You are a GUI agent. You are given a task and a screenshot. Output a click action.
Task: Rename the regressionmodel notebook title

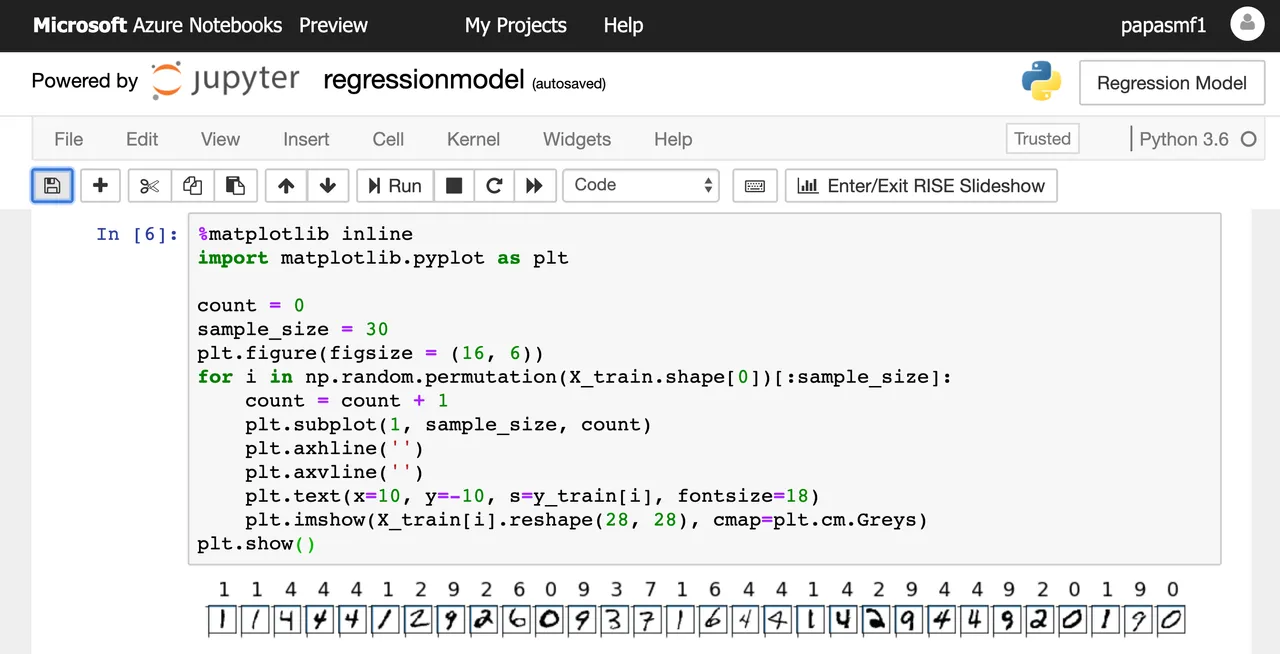[424, 81]
